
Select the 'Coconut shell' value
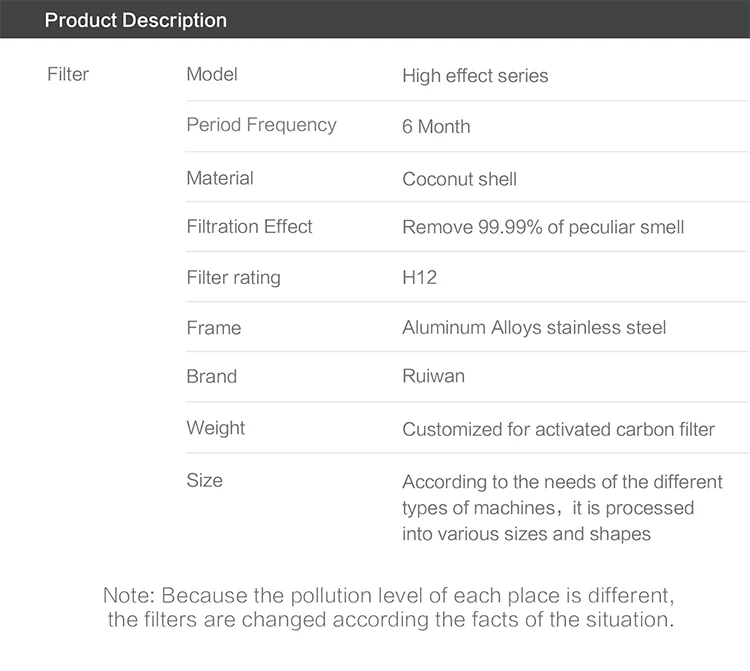click(x=459, y=179)
